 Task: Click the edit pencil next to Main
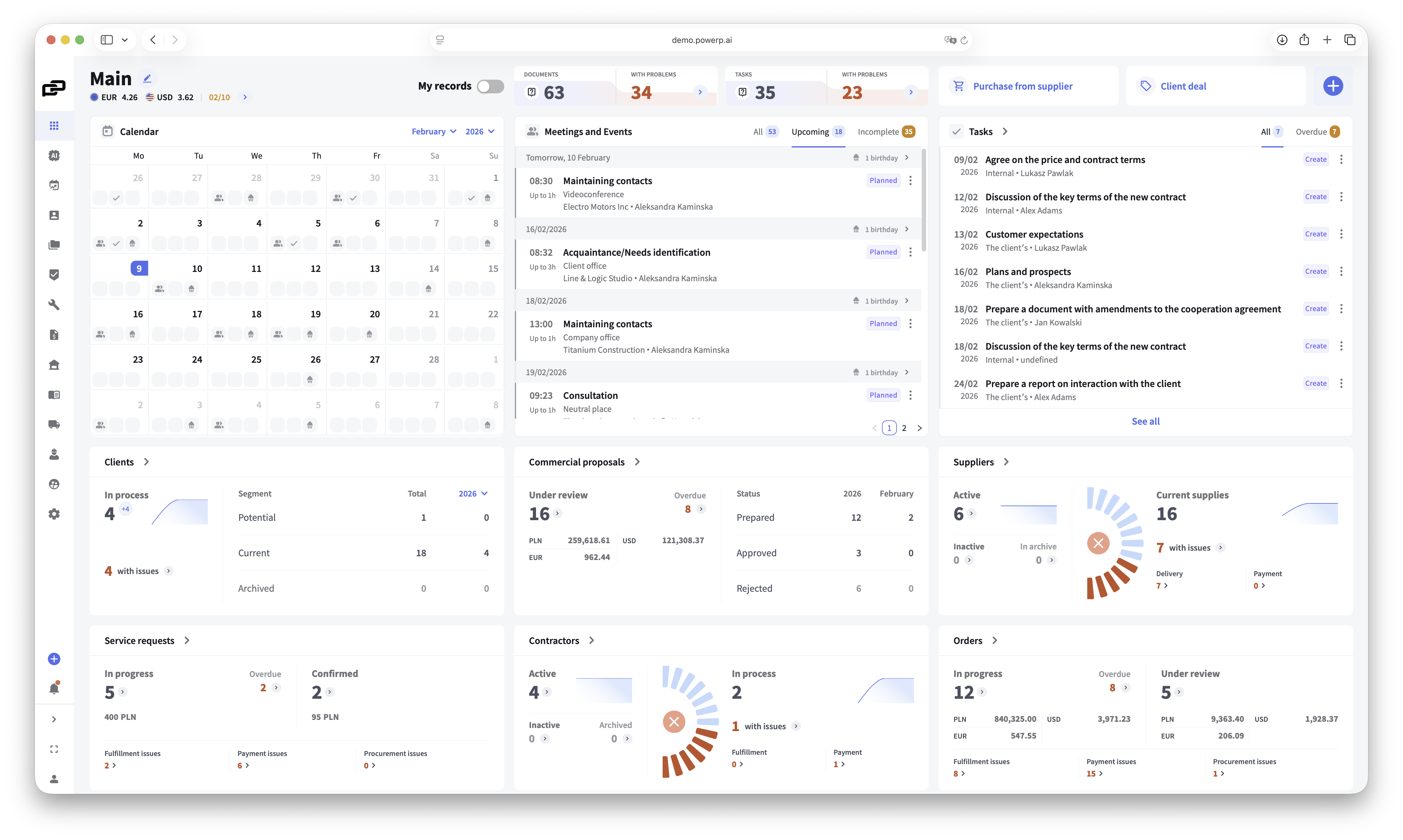coord(147,79)
